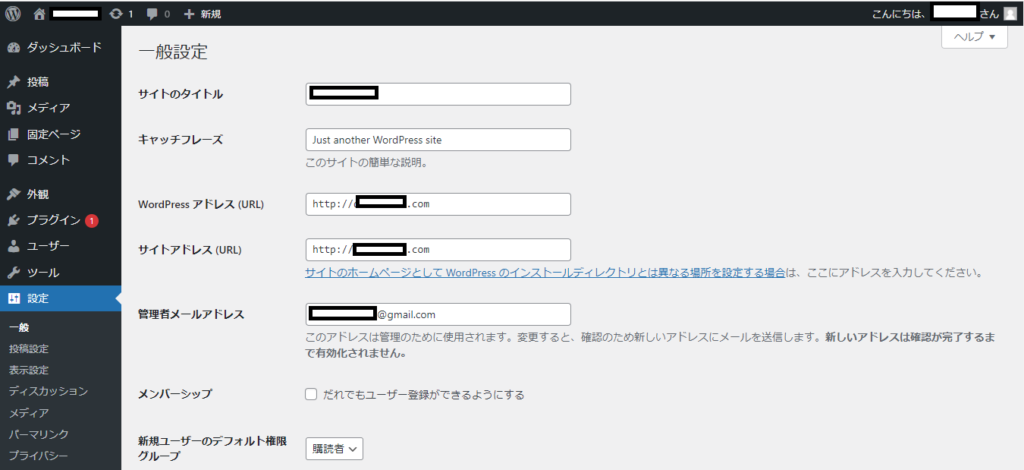Viewport: 1024px width, 470px height.
Task: Click the red plugin update badge
Action: 91,221
